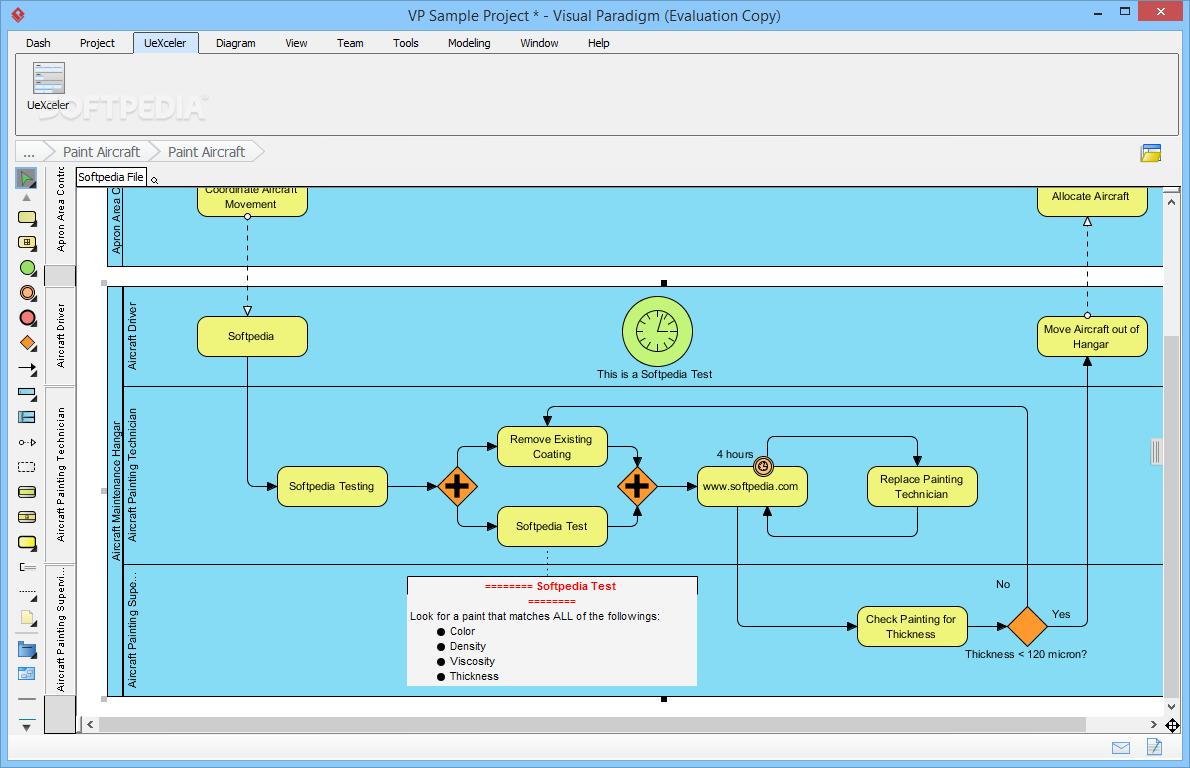
Task: Click the project browser icon at top right
Action: point(1151,153)
